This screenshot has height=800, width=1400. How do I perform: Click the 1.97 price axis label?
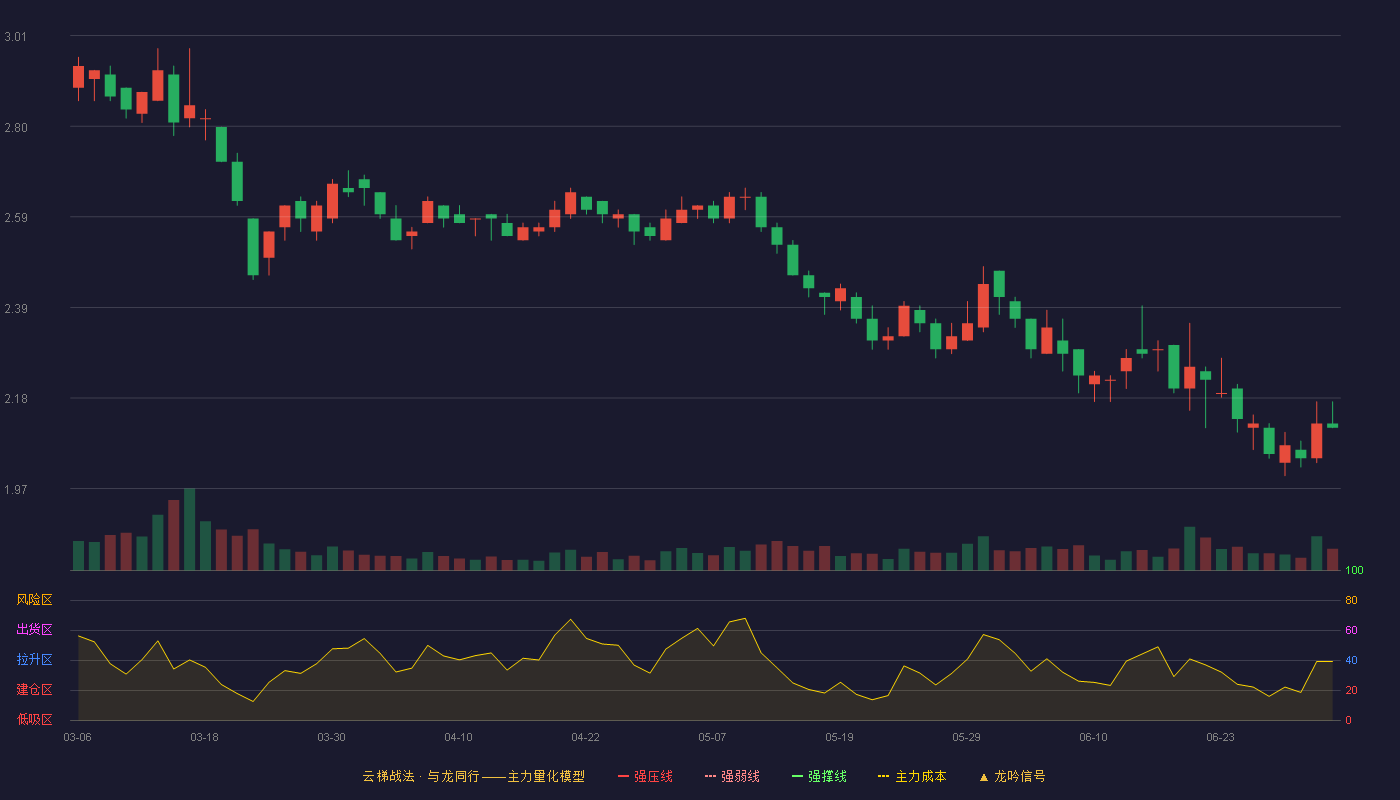[x=16, y=490]
